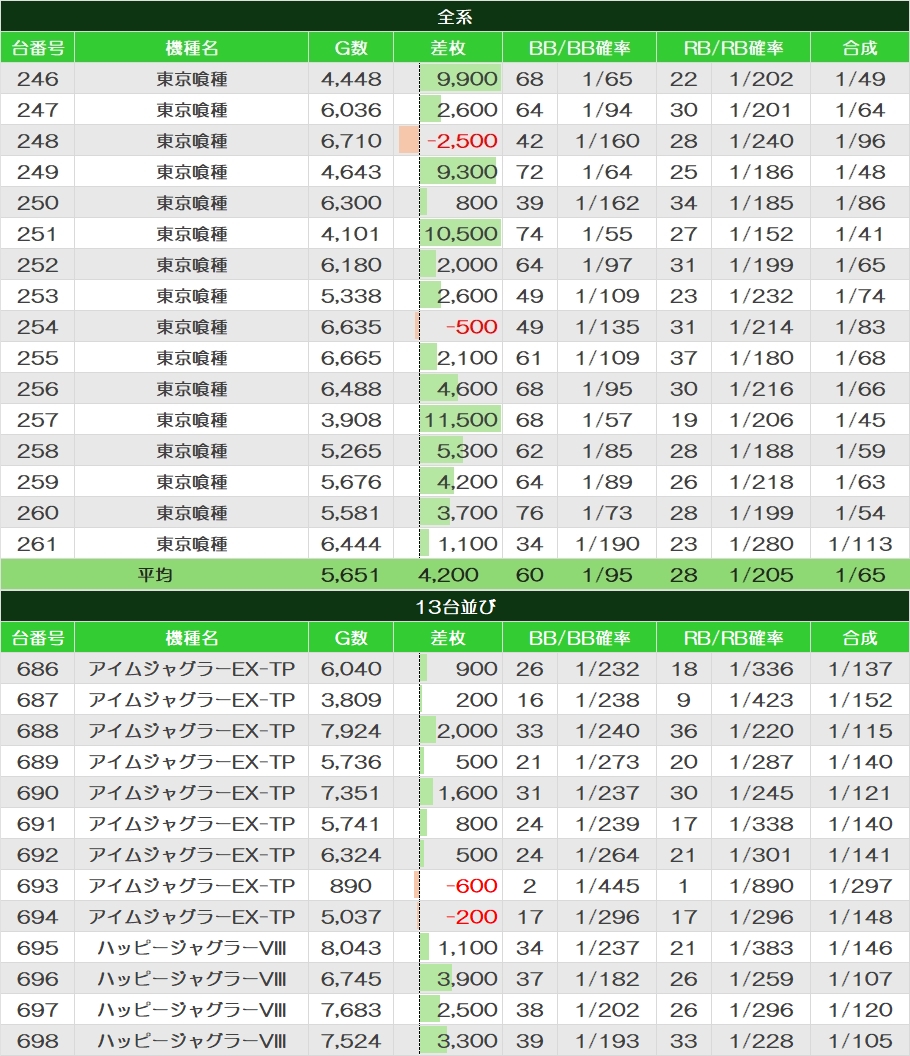Click the 全系 section title bar
Image resolution: width=910 pixels, height=1056 pixels.
click(455, 16)
